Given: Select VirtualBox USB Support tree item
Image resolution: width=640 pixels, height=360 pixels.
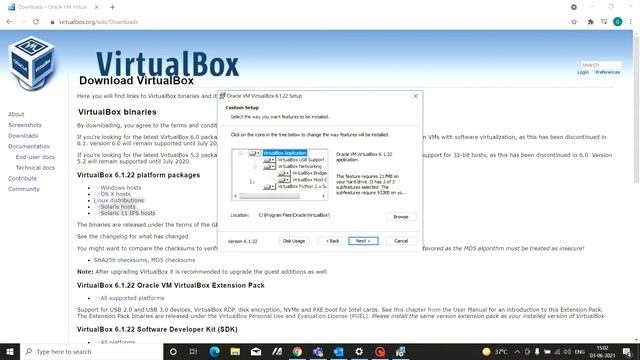Looking at the screenshot, I should (x=301, y=160).
